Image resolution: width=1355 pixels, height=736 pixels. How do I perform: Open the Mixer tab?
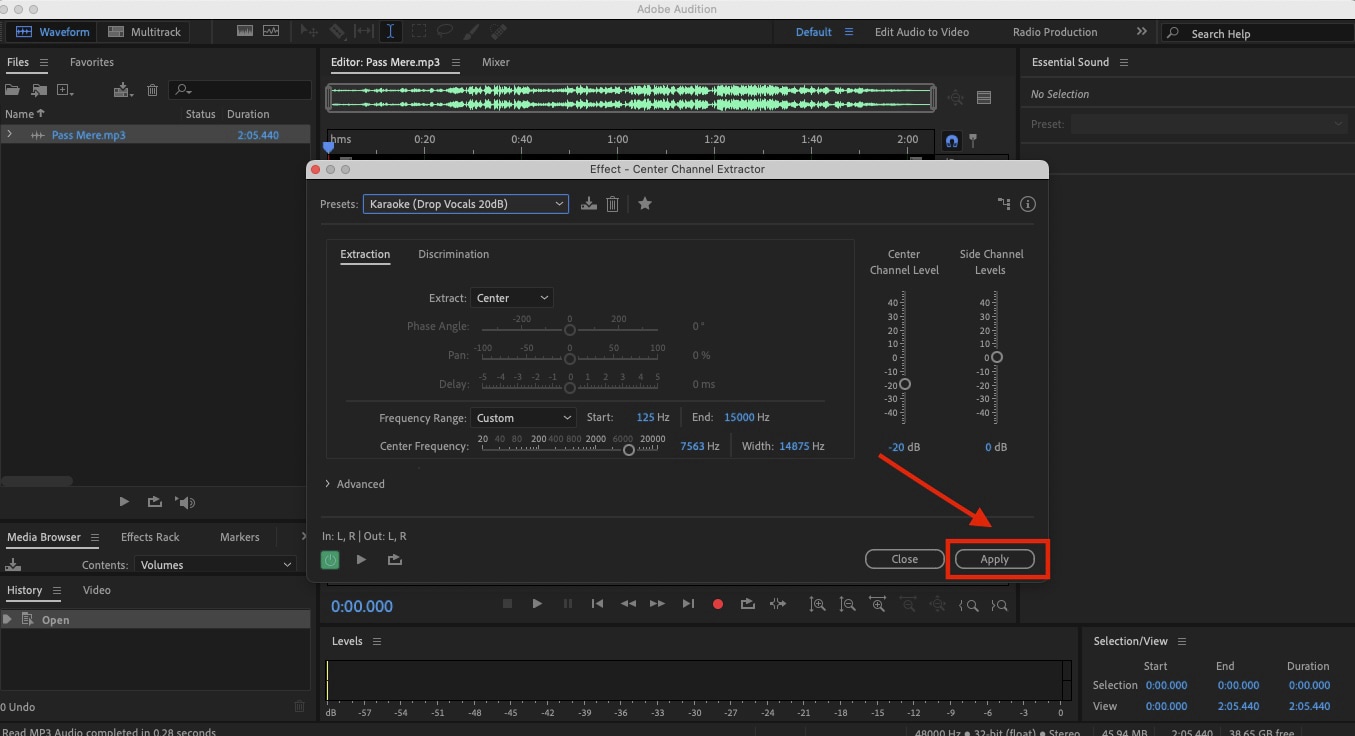496,62
